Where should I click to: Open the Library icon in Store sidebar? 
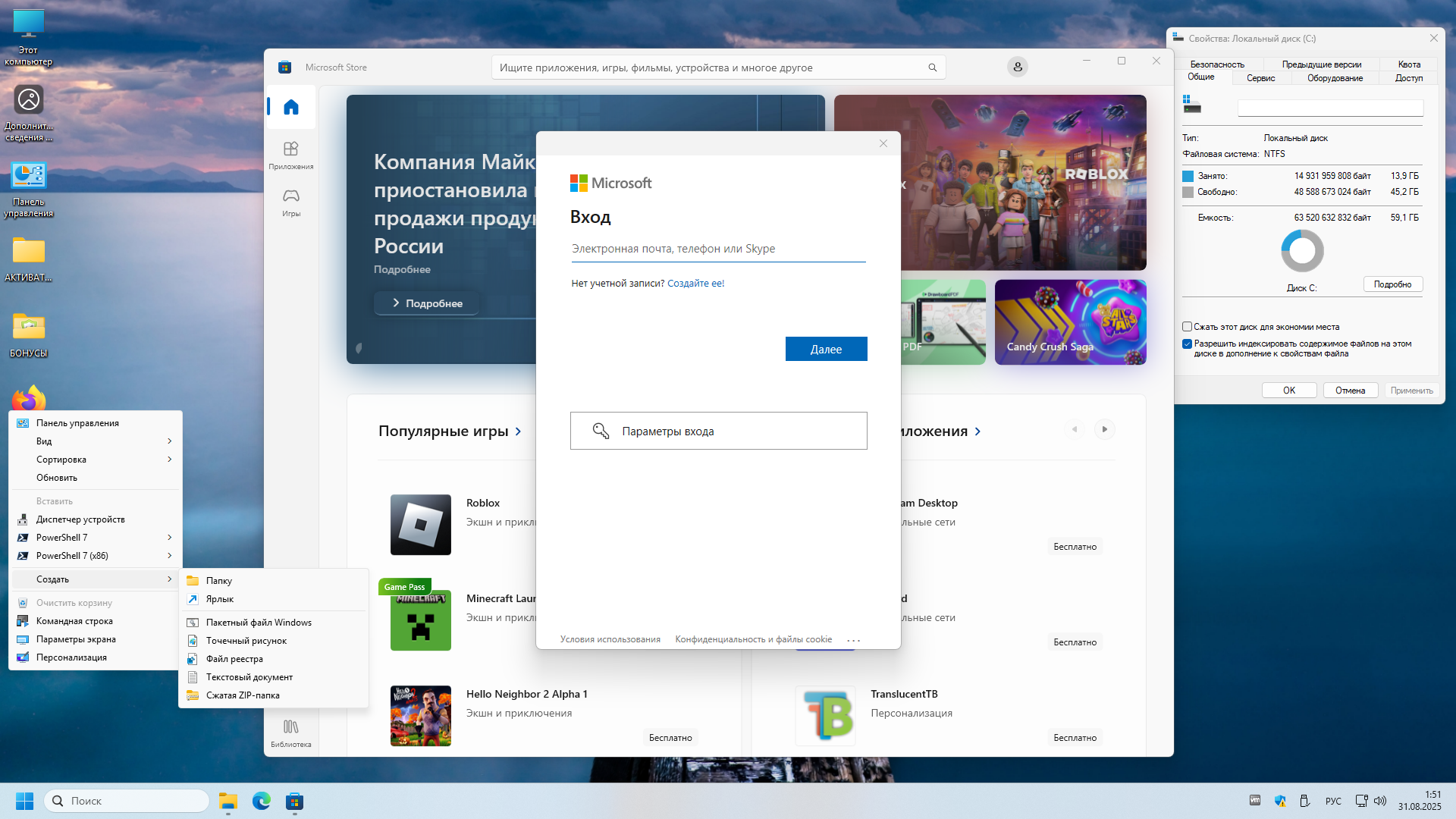[291, 733]
